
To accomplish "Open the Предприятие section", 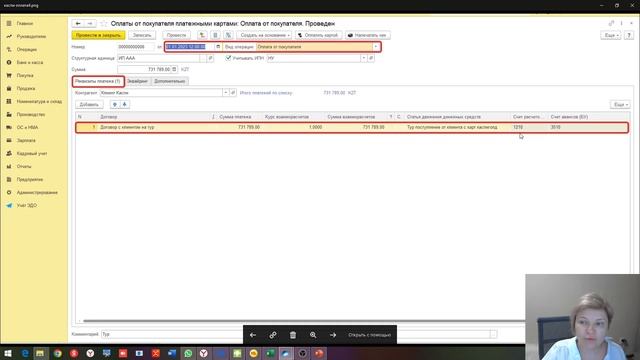I will [29, 180].
